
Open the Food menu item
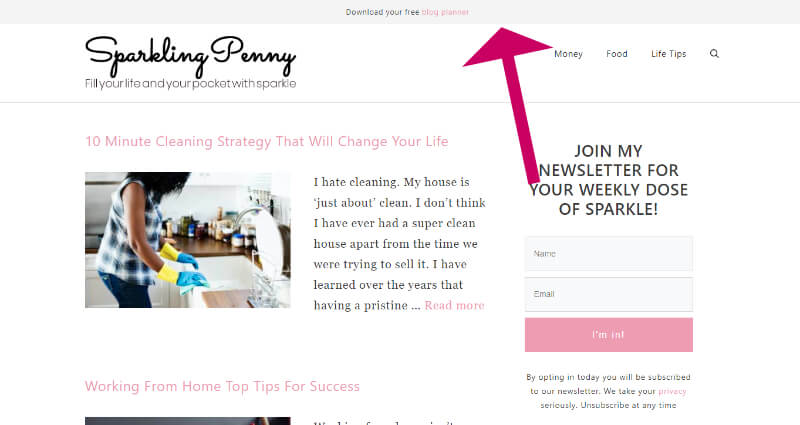tap(617, 54)
